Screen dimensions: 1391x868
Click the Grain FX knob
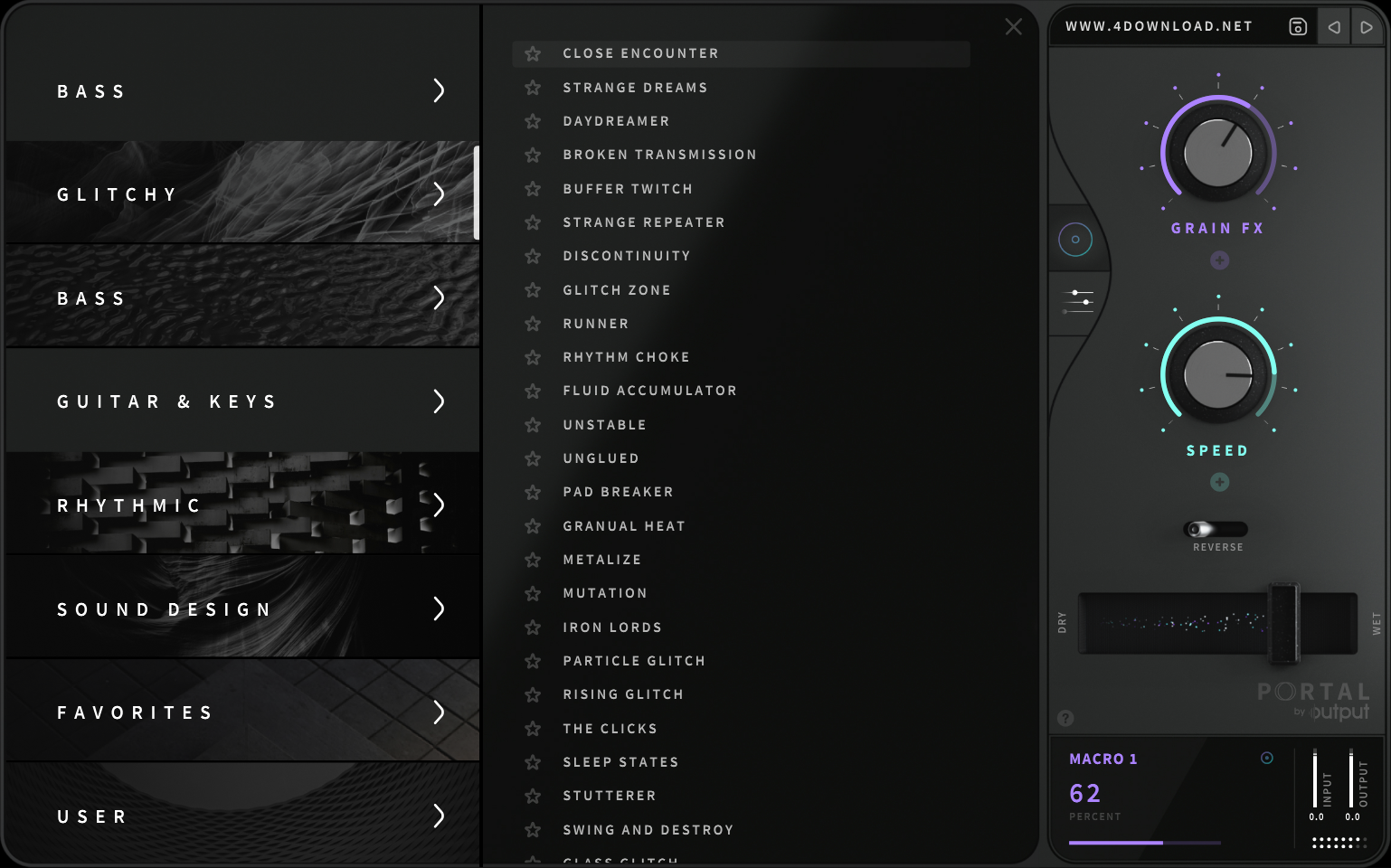pyautogui.click(x=1217, y=152)
